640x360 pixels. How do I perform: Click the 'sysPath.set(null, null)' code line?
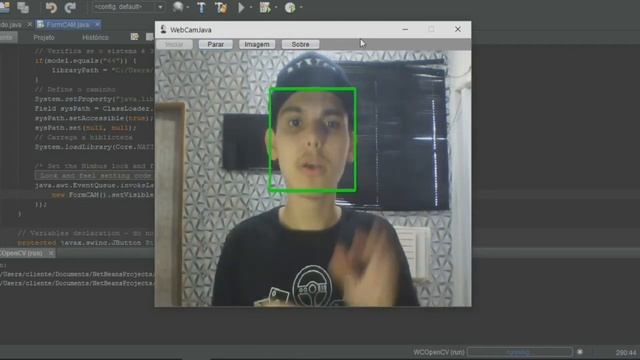86,128
